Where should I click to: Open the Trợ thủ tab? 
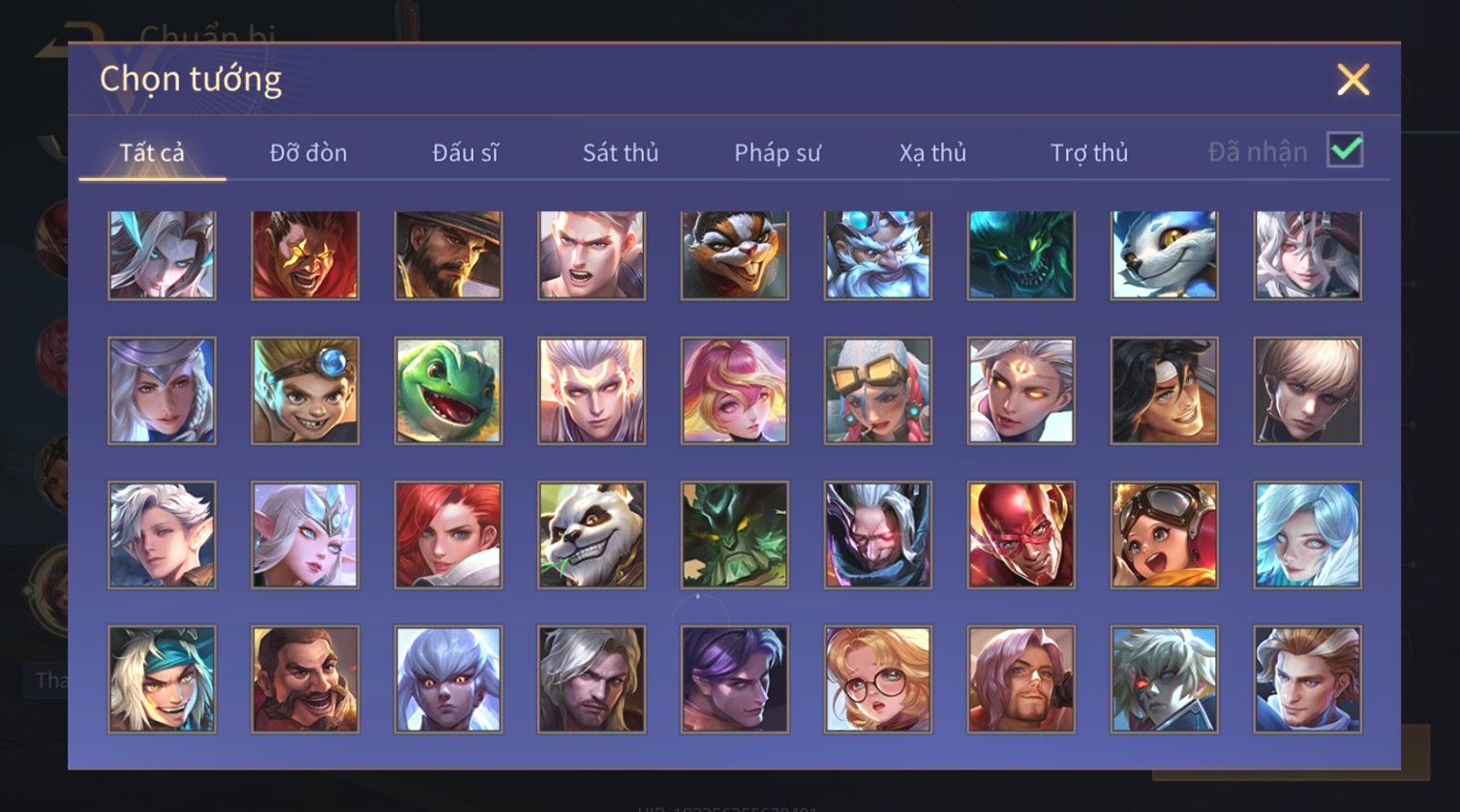tap(1089, 153)
